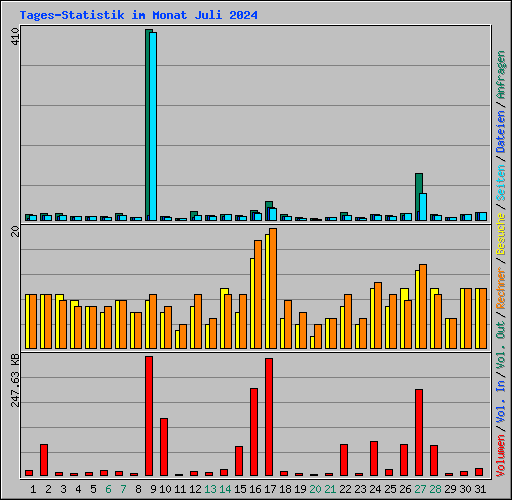
Task: Click the red volume bar for day 9
Action: click(149, 416)
